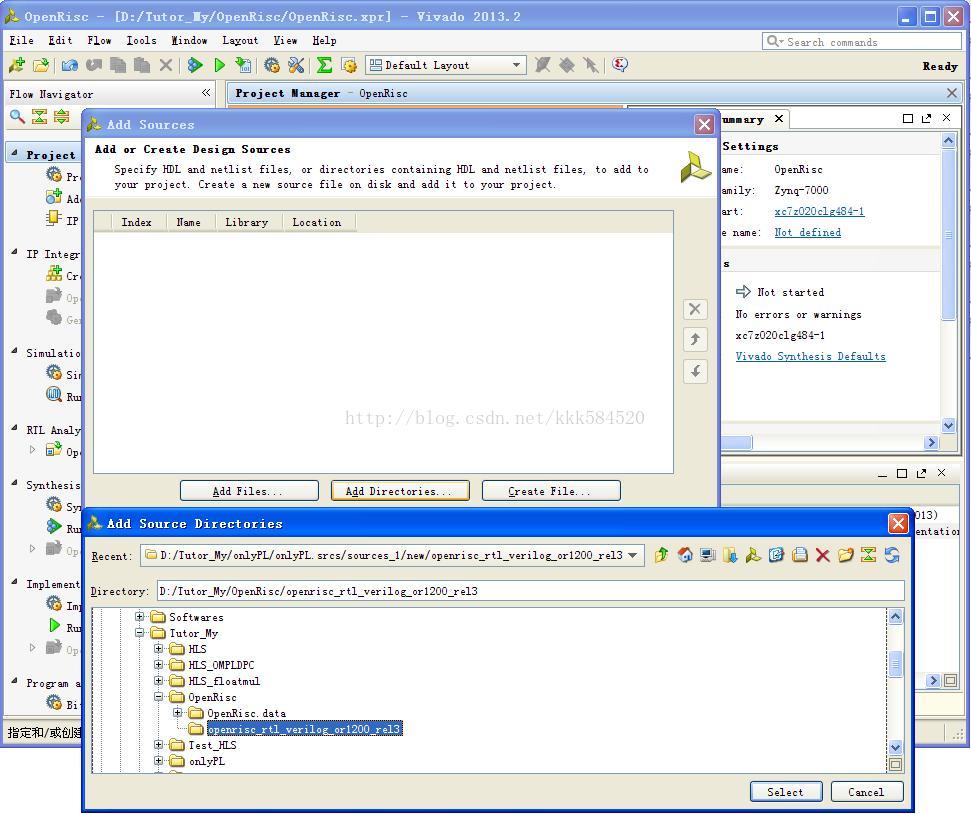Expand the HLS_OMPLDPC folder

tap(159, 665)
